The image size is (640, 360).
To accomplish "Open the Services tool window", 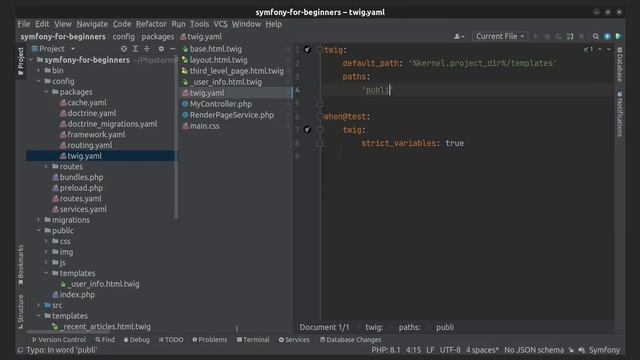I will (294, 340).
